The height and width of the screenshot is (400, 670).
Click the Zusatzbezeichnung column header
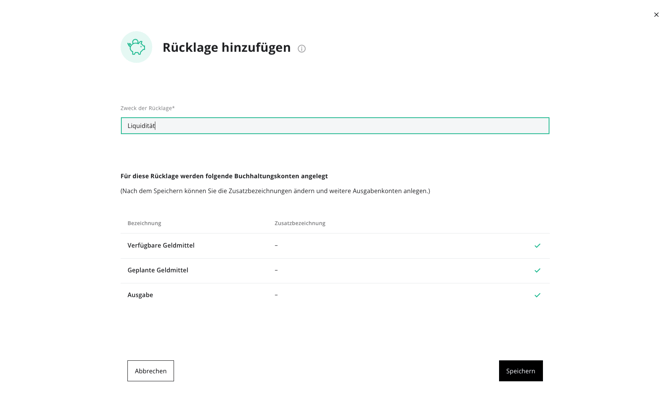[300, 223]
